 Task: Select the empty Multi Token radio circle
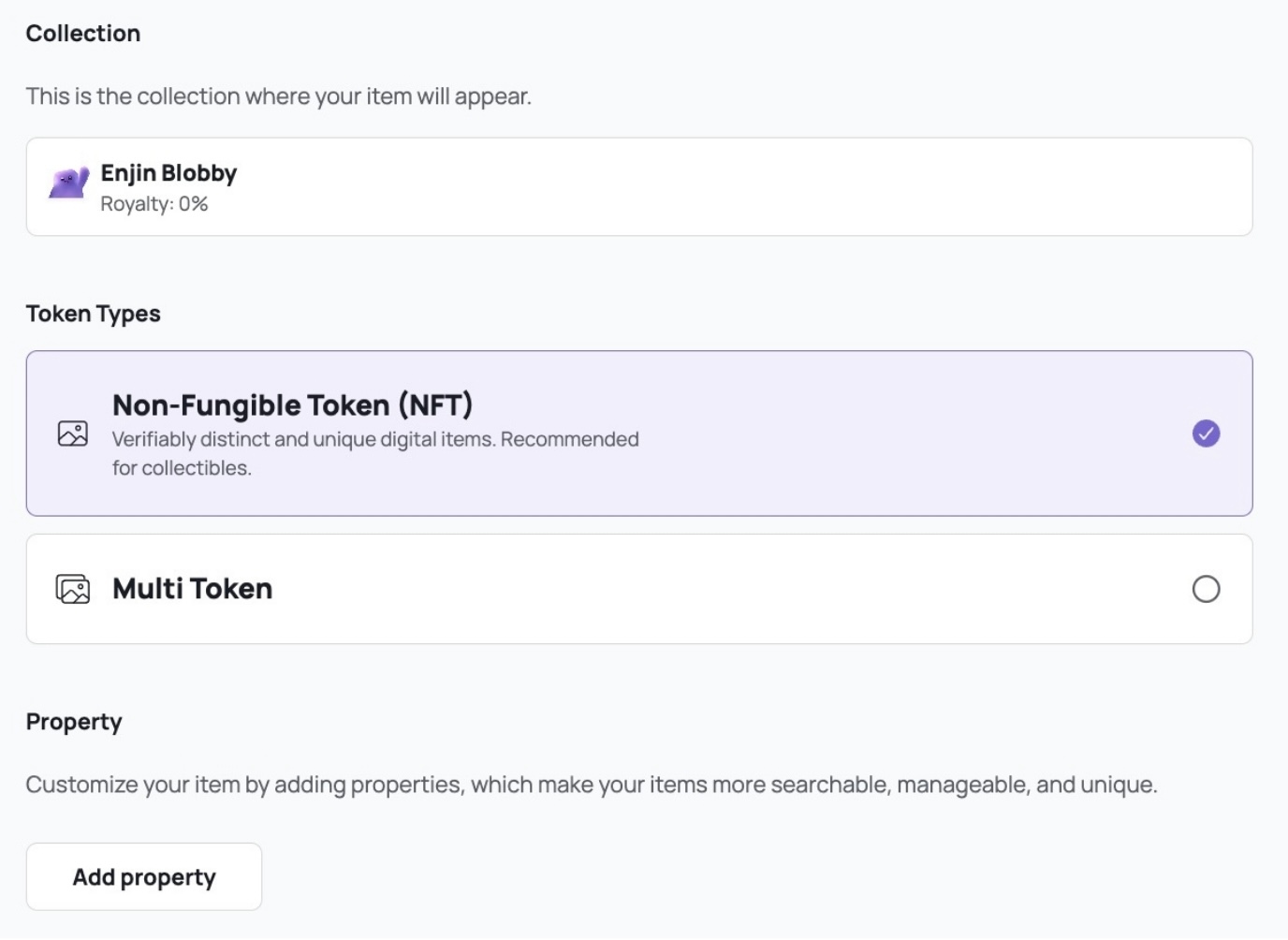pyautogui.click(x=1206, y=589)
